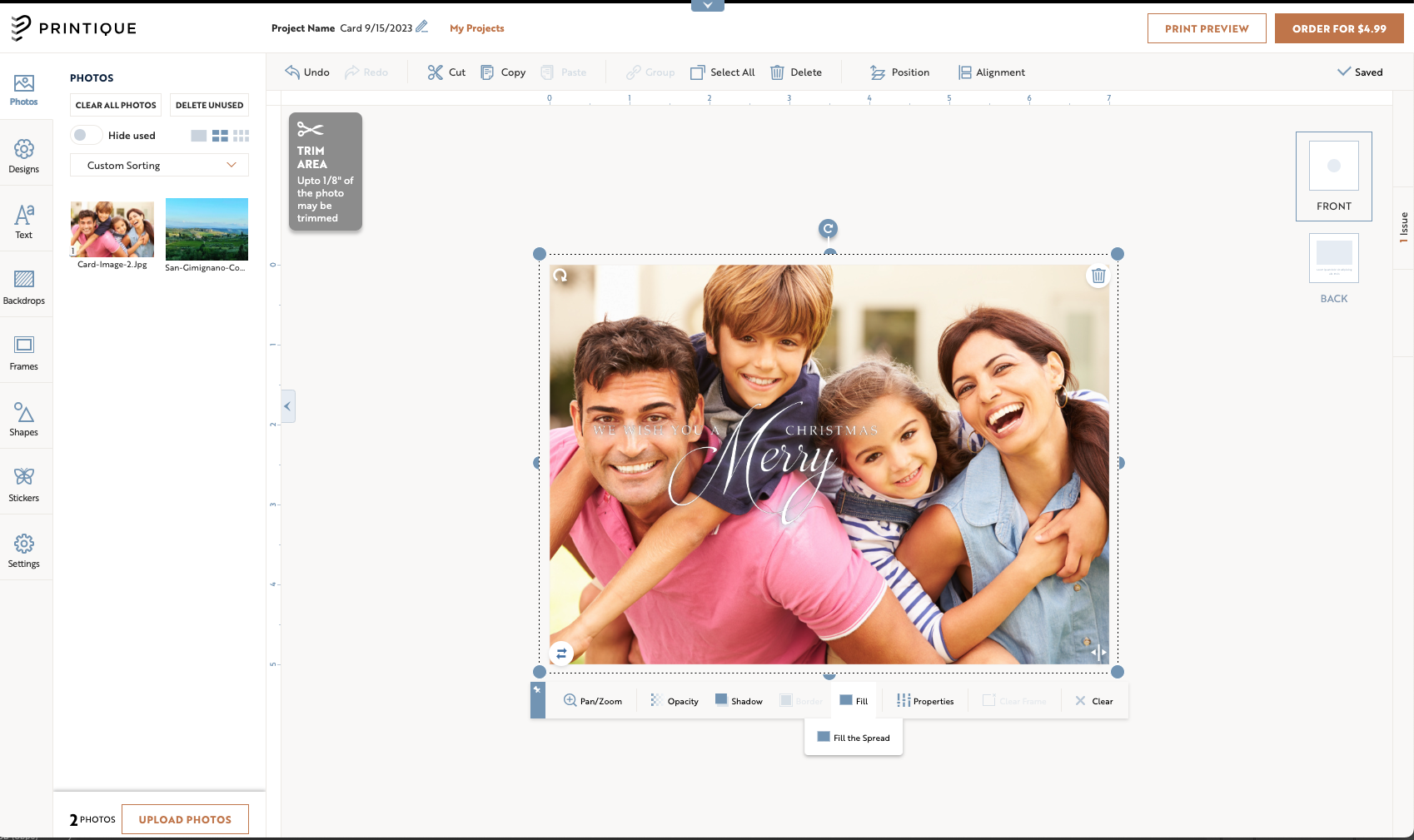
Task: Switch photo list to two-column view
Action: [221, 135]
